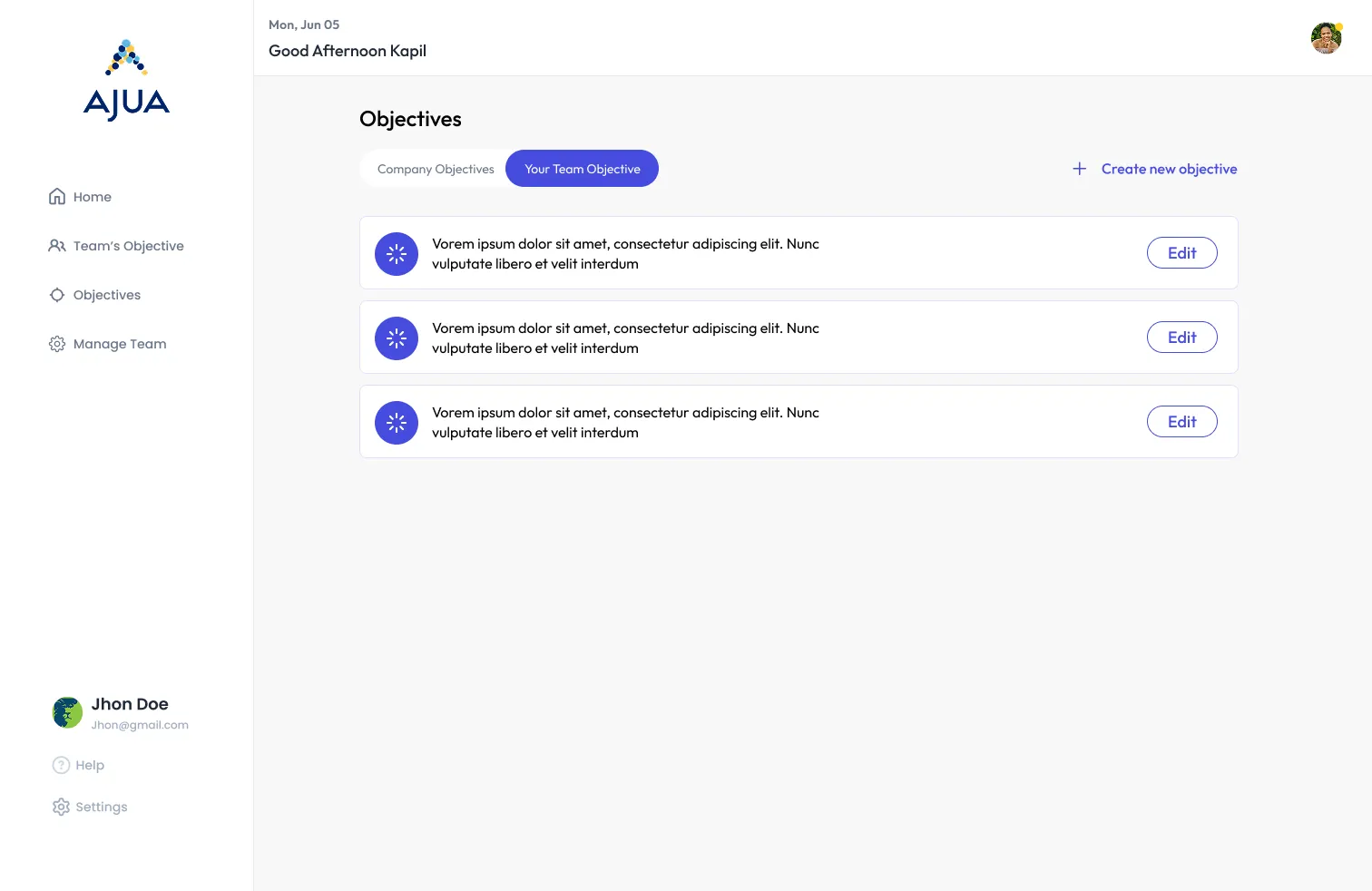Switch to the Company Objectives tab
Viewport: 1372px width, 891px height.
tap(436, 168)
